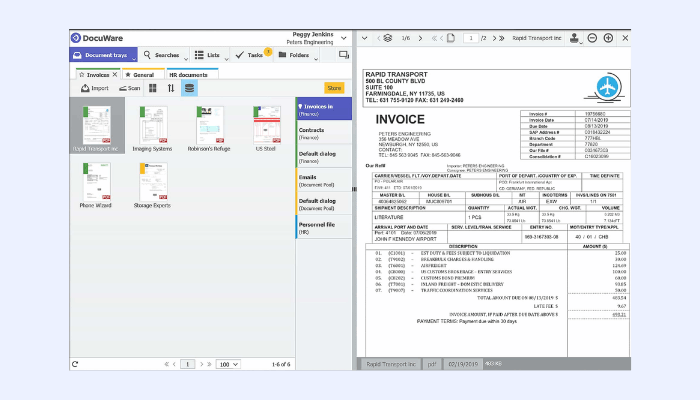Go to previous document in viewer

379,38
